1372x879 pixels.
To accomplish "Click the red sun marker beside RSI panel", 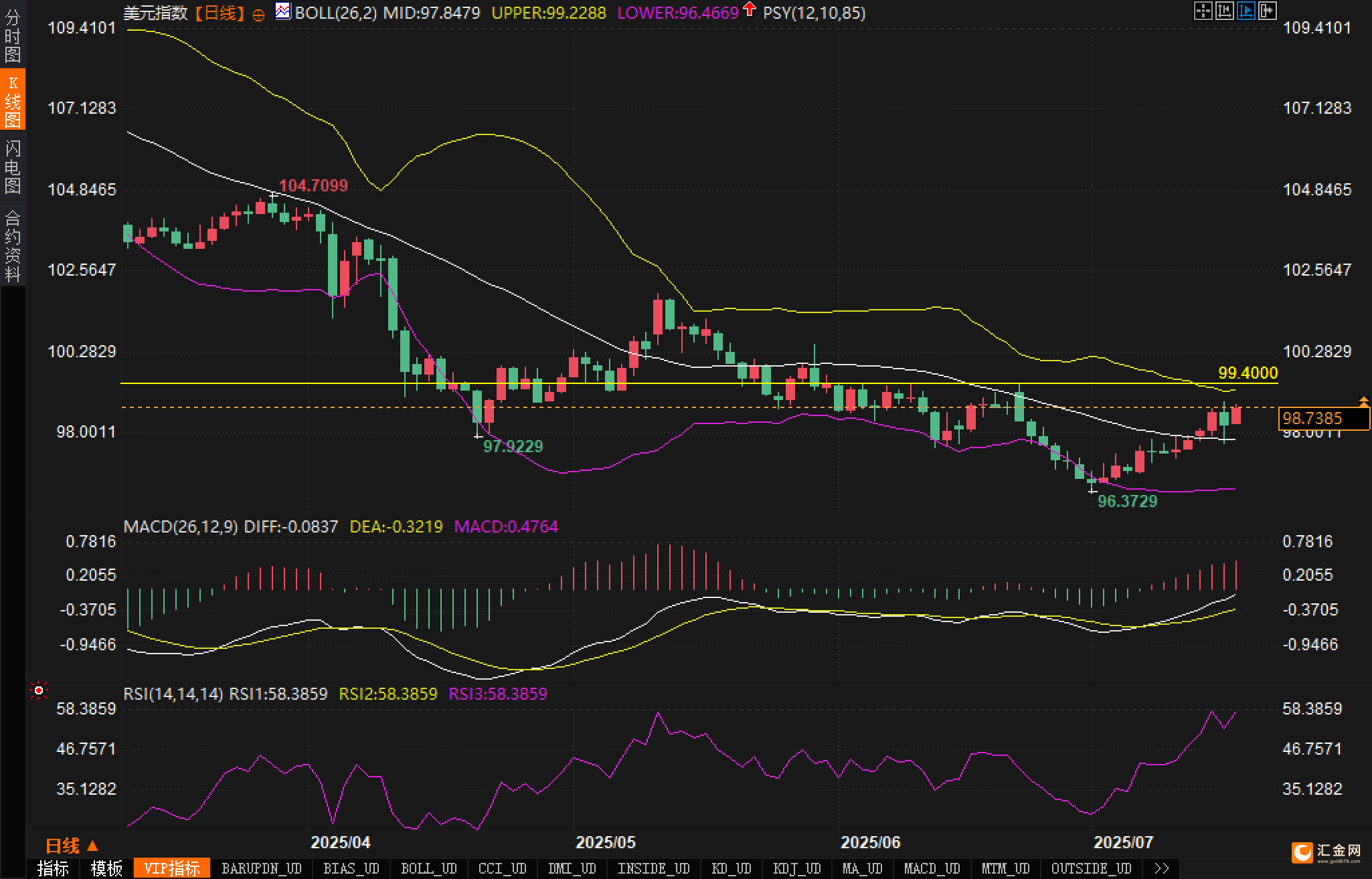I will 39,690.
